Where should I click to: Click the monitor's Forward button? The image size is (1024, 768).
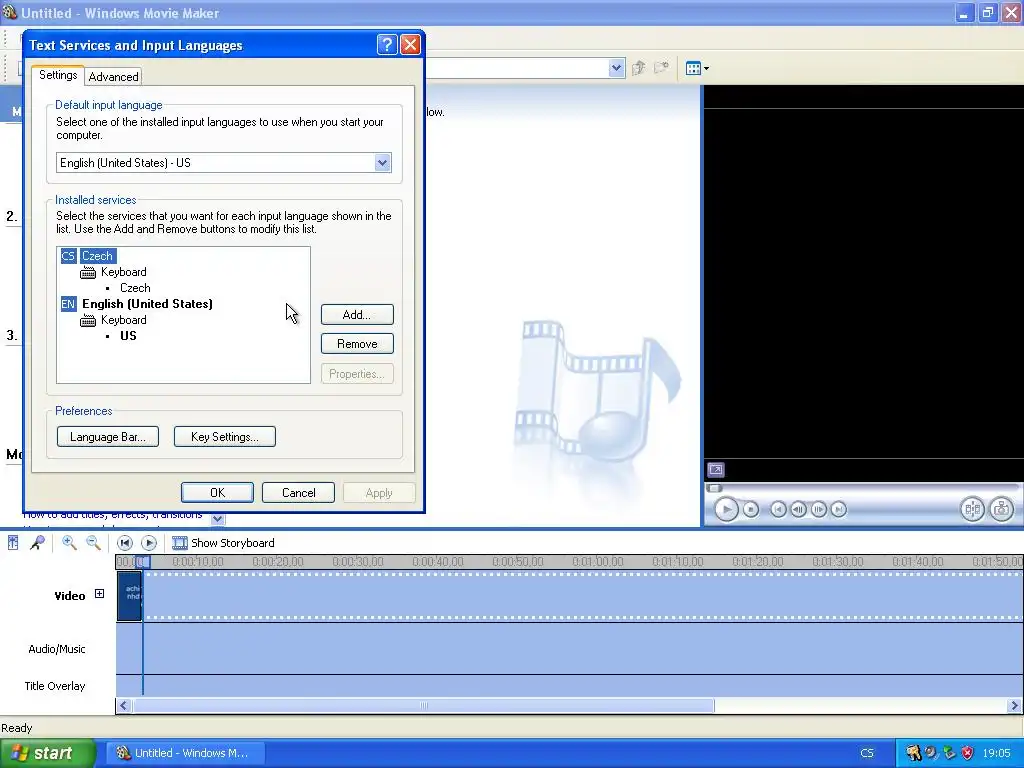pos(839,509)
